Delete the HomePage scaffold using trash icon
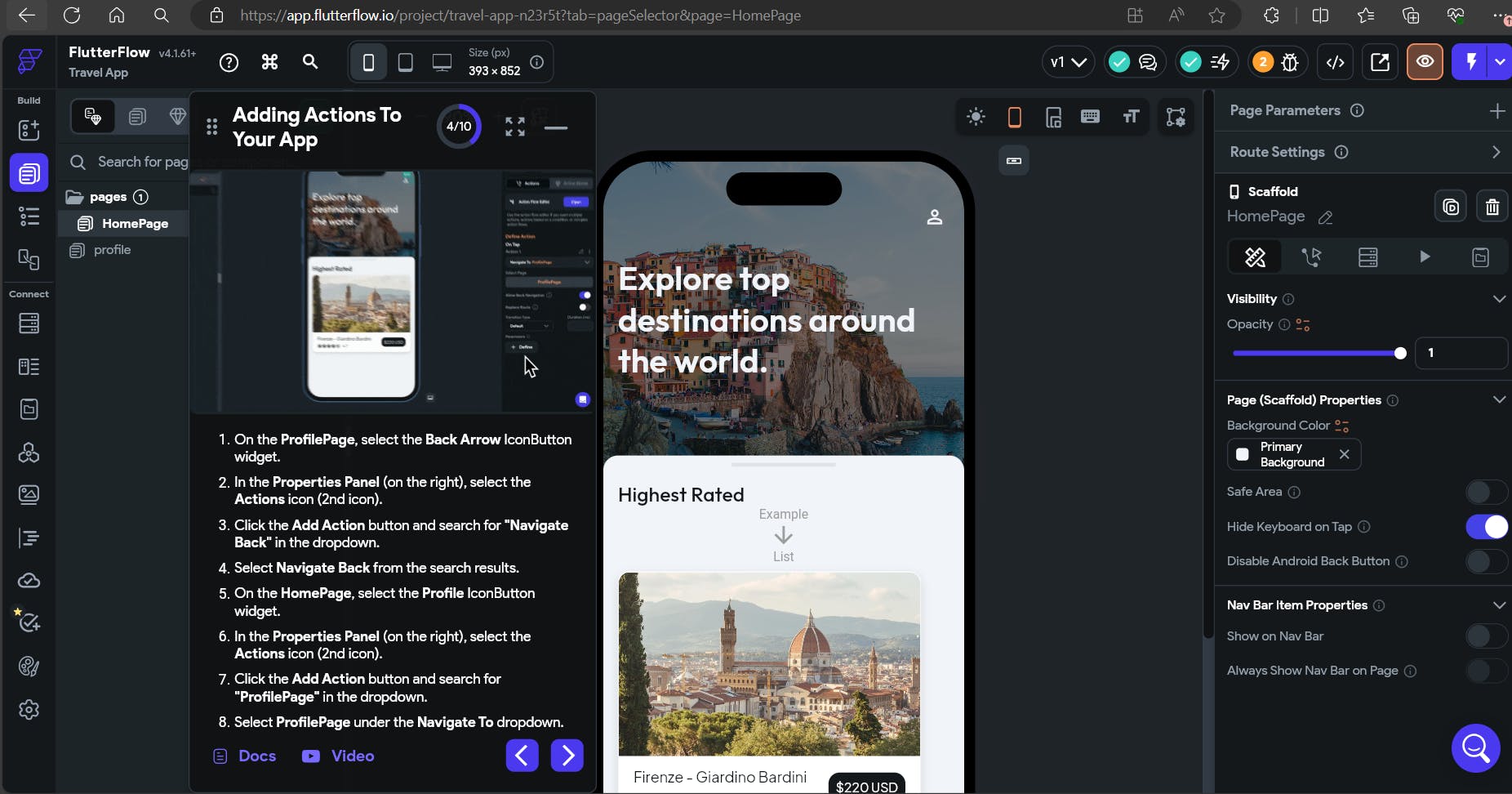The image size is (1512, 794). pyautogui.click(x=1492, y=207)
